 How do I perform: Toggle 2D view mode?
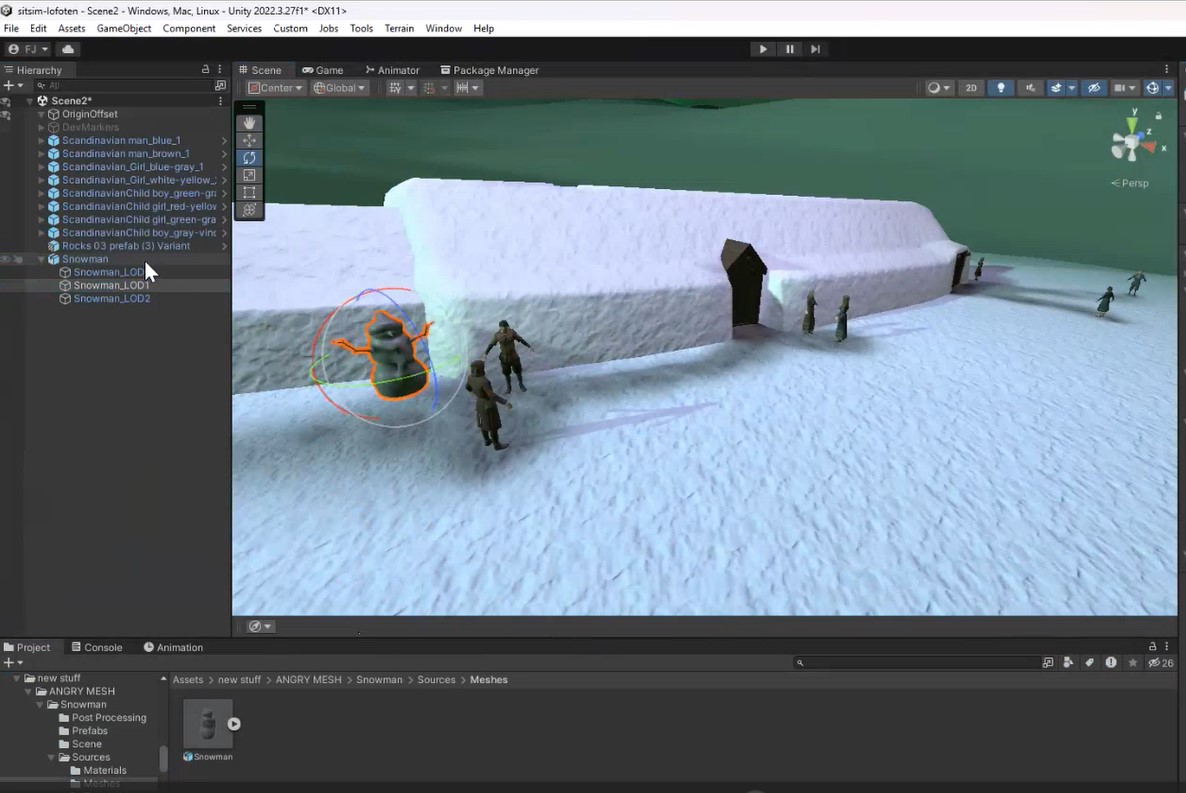click(x=970, y=88)
